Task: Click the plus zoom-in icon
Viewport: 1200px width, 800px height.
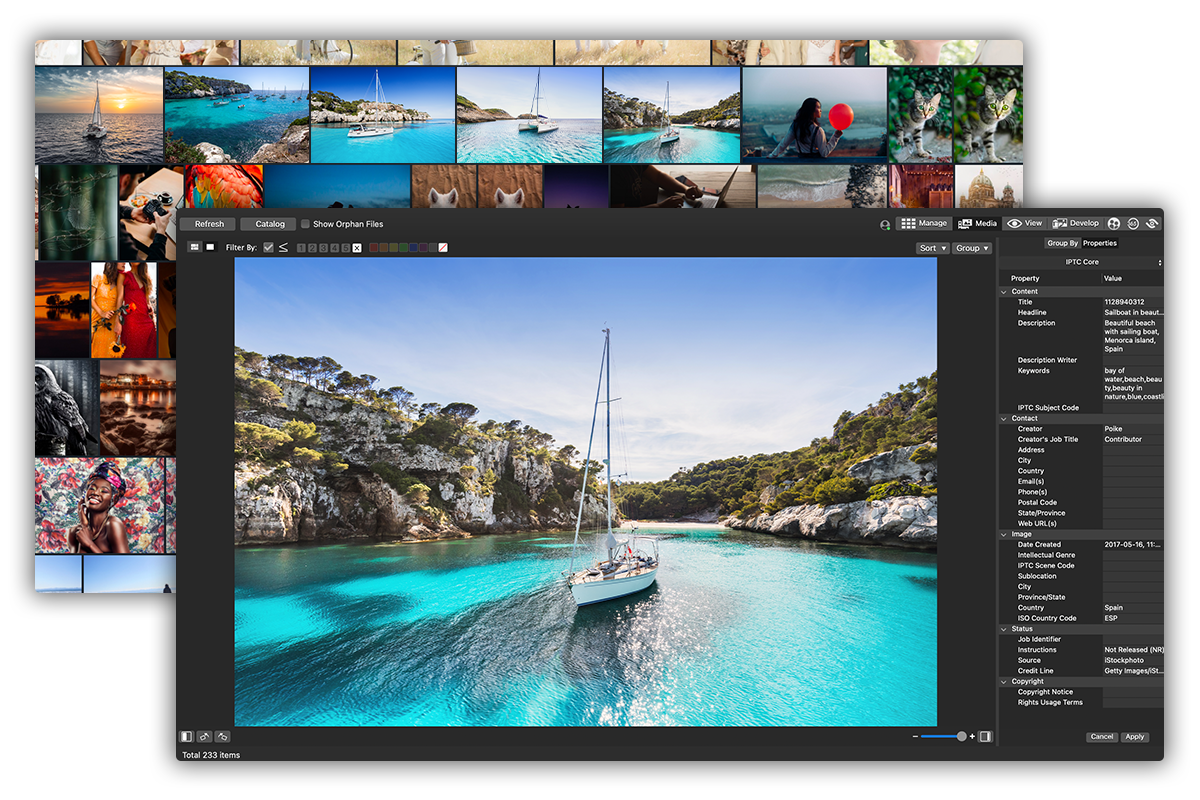Action: [x=972, y=736]
